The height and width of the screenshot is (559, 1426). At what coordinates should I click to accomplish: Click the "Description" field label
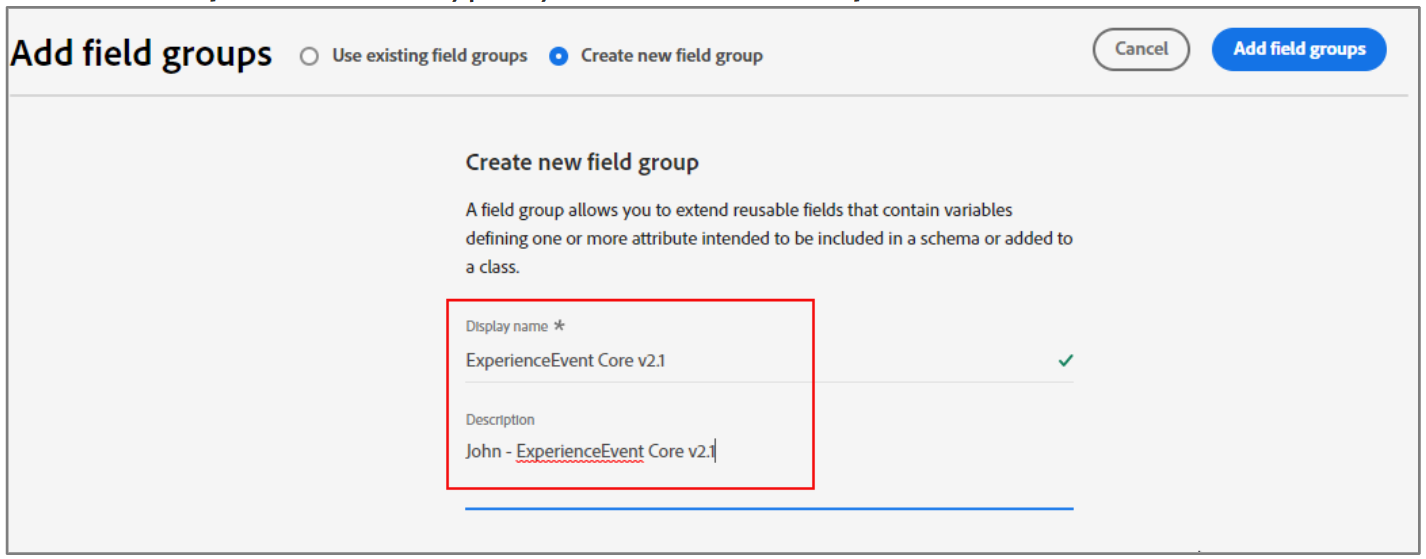(x=500, y=420)
